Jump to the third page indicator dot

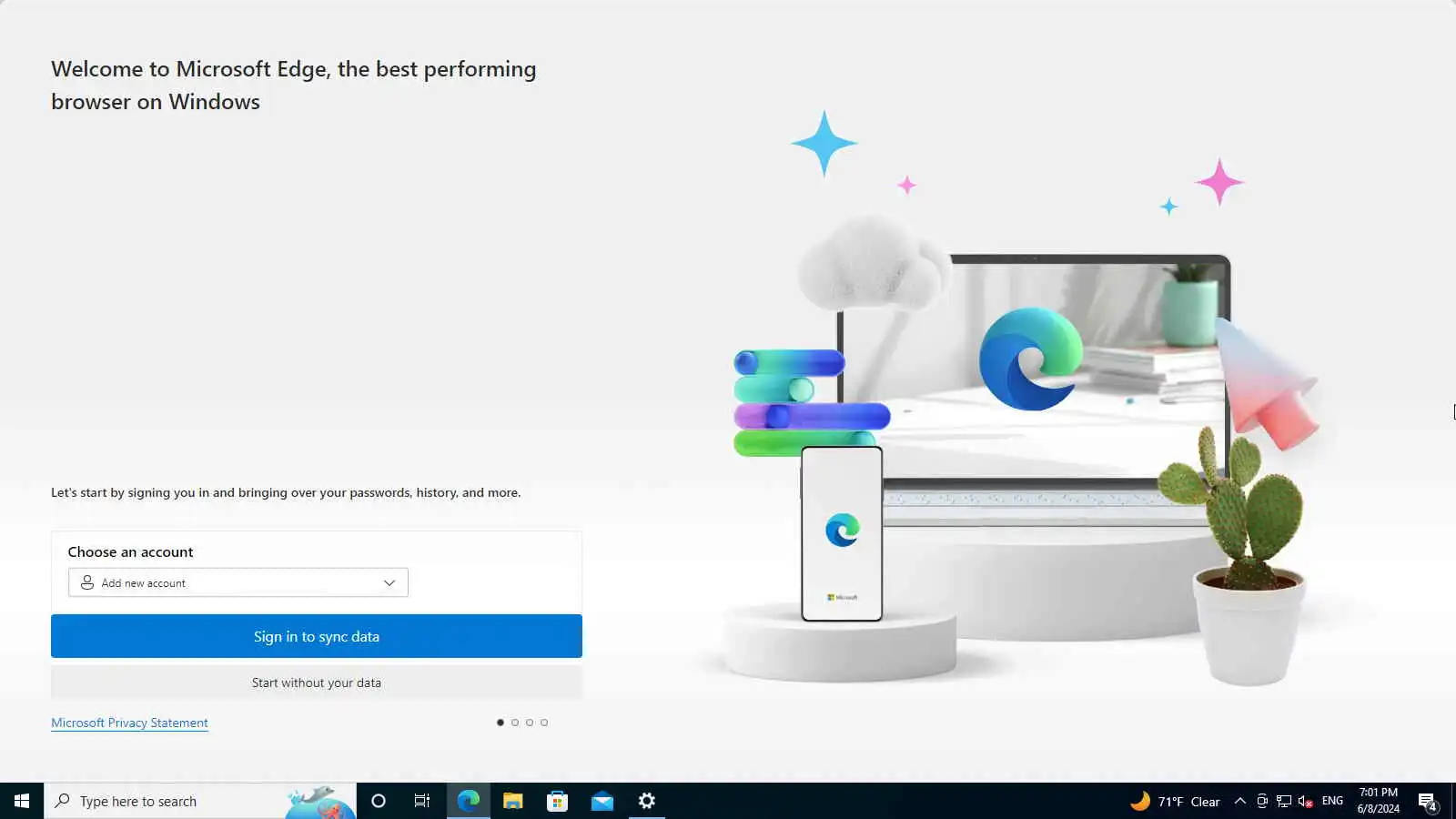[530, 723]
